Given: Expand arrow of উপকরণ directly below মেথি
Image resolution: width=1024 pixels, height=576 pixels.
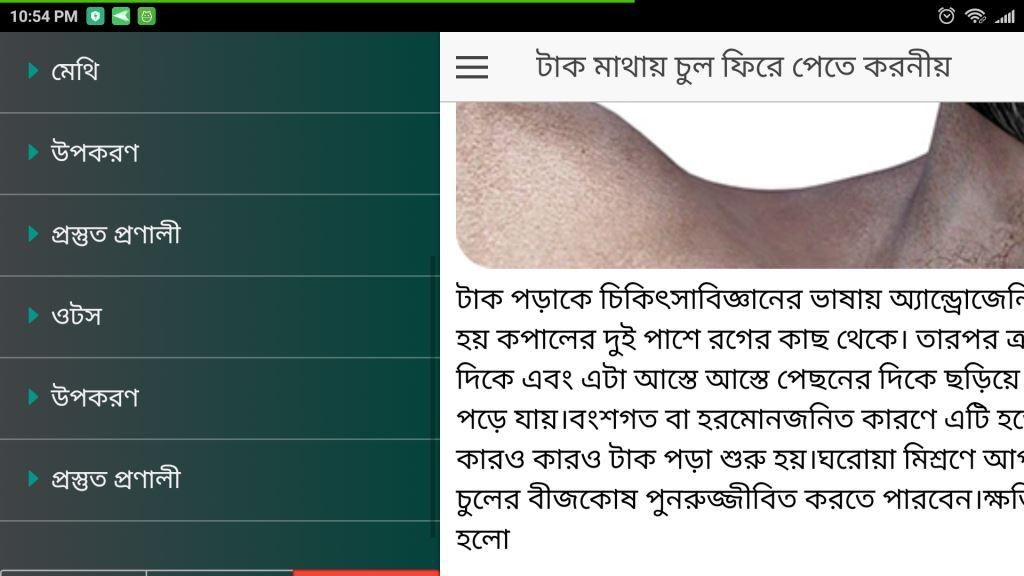Looking at the screenshot, I should (x=33, y=152).
